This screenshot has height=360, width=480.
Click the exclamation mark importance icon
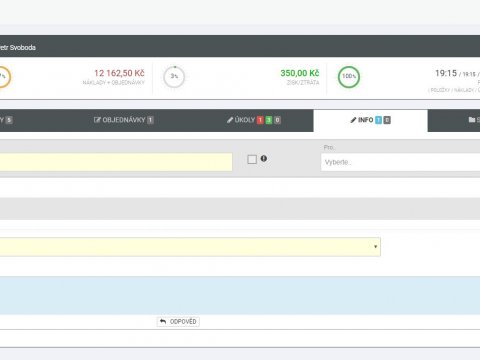click(x=264, y=159)
